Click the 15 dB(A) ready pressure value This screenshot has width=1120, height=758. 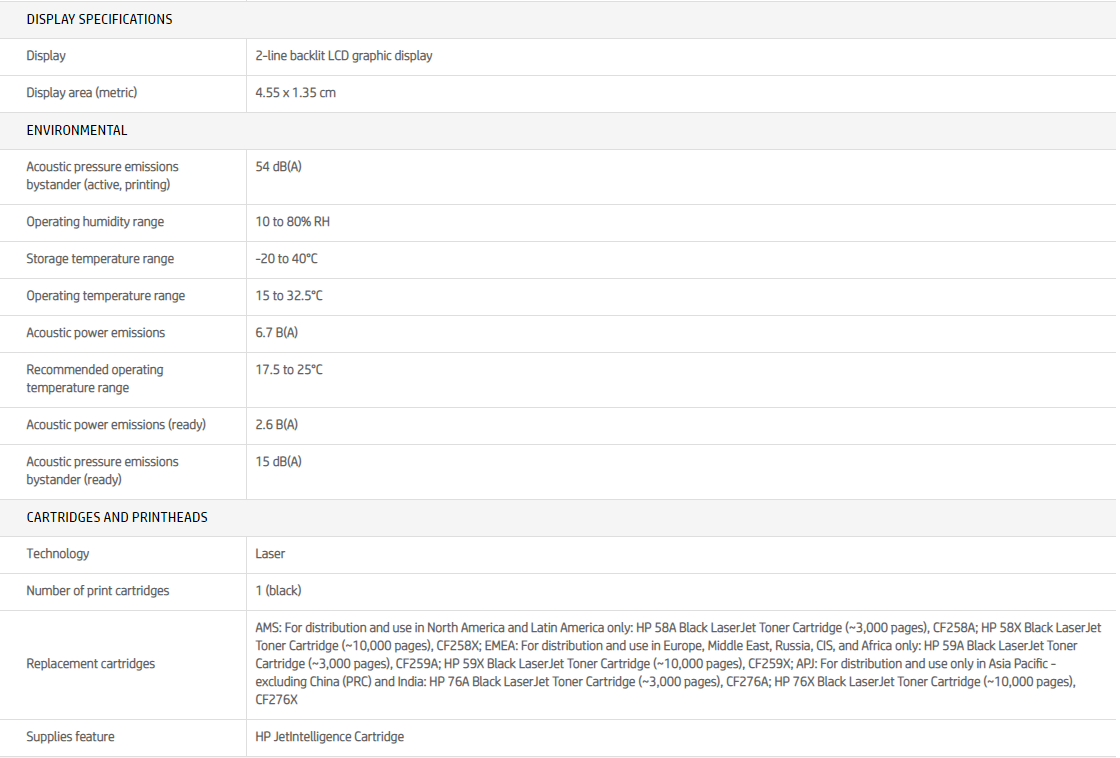pos(279,462)
